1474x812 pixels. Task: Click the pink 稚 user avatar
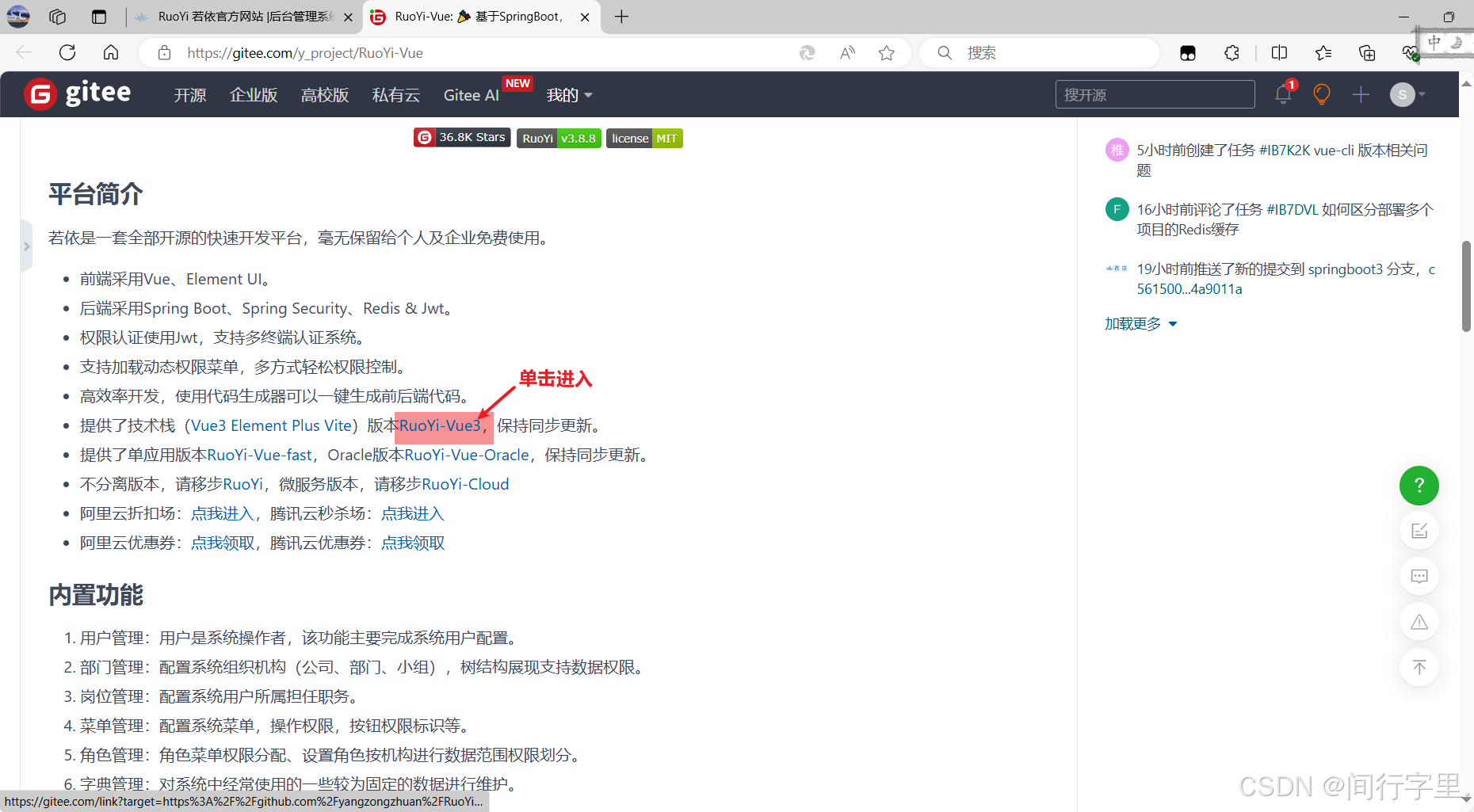tap(1117, 150)
